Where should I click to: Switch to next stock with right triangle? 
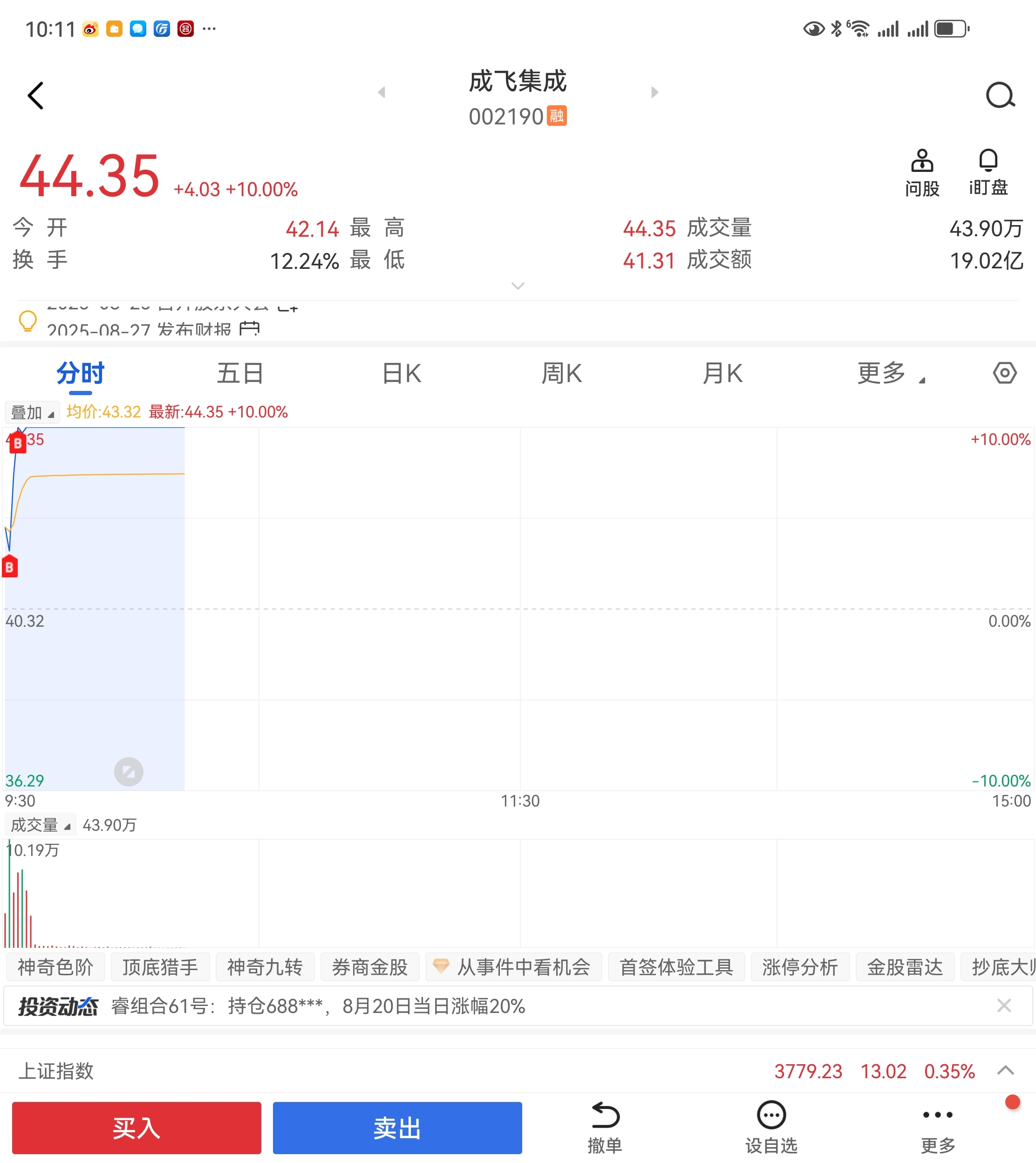(x=654, y=92)
